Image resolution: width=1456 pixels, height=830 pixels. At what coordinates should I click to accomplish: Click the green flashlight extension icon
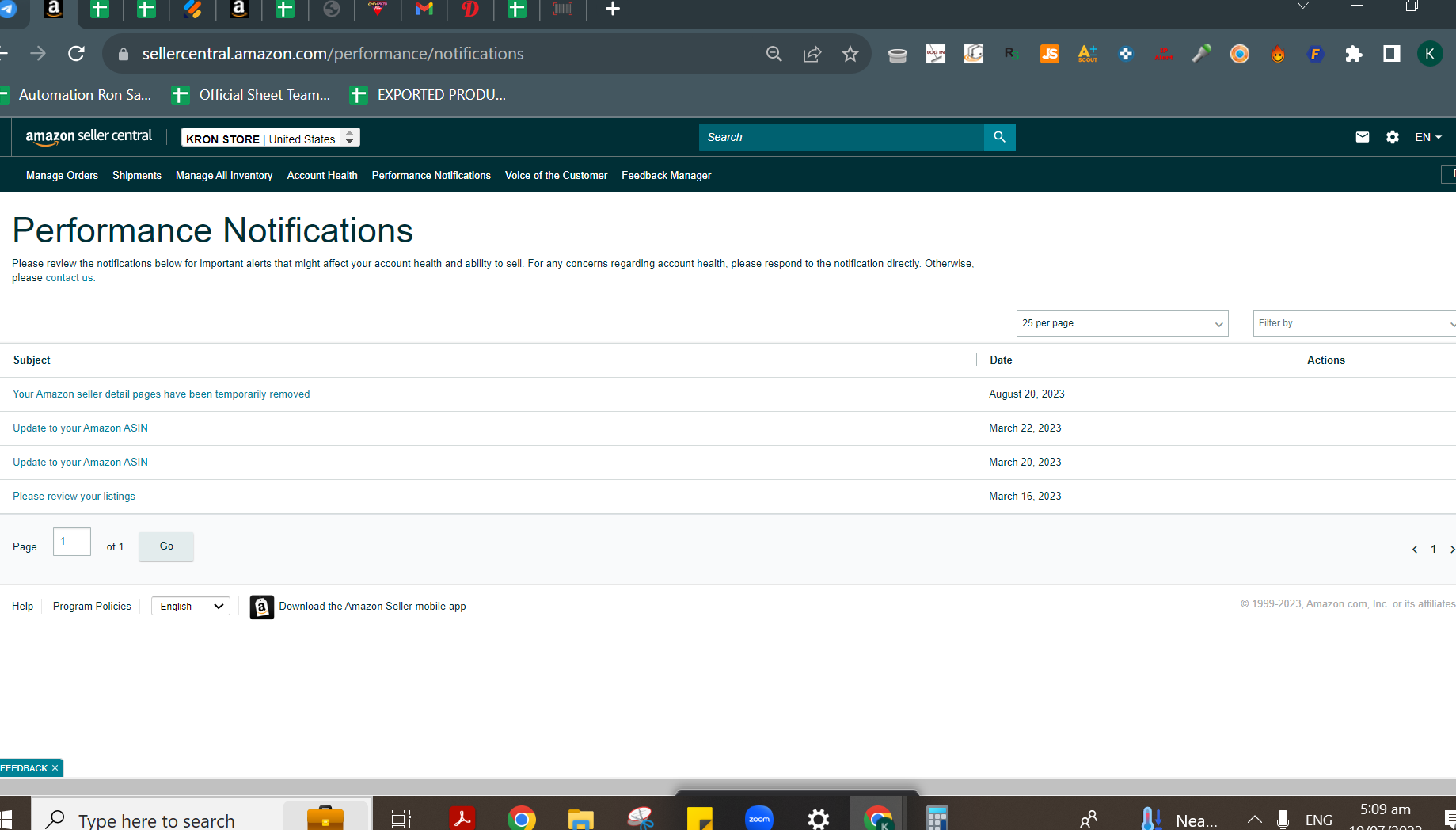click(x=1202, y=54)
